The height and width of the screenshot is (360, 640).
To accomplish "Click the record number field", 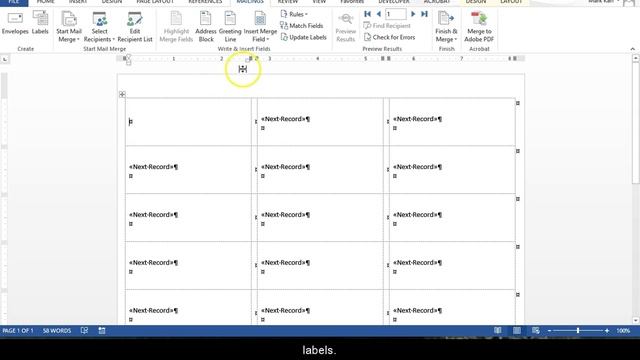I will point(396,14).
